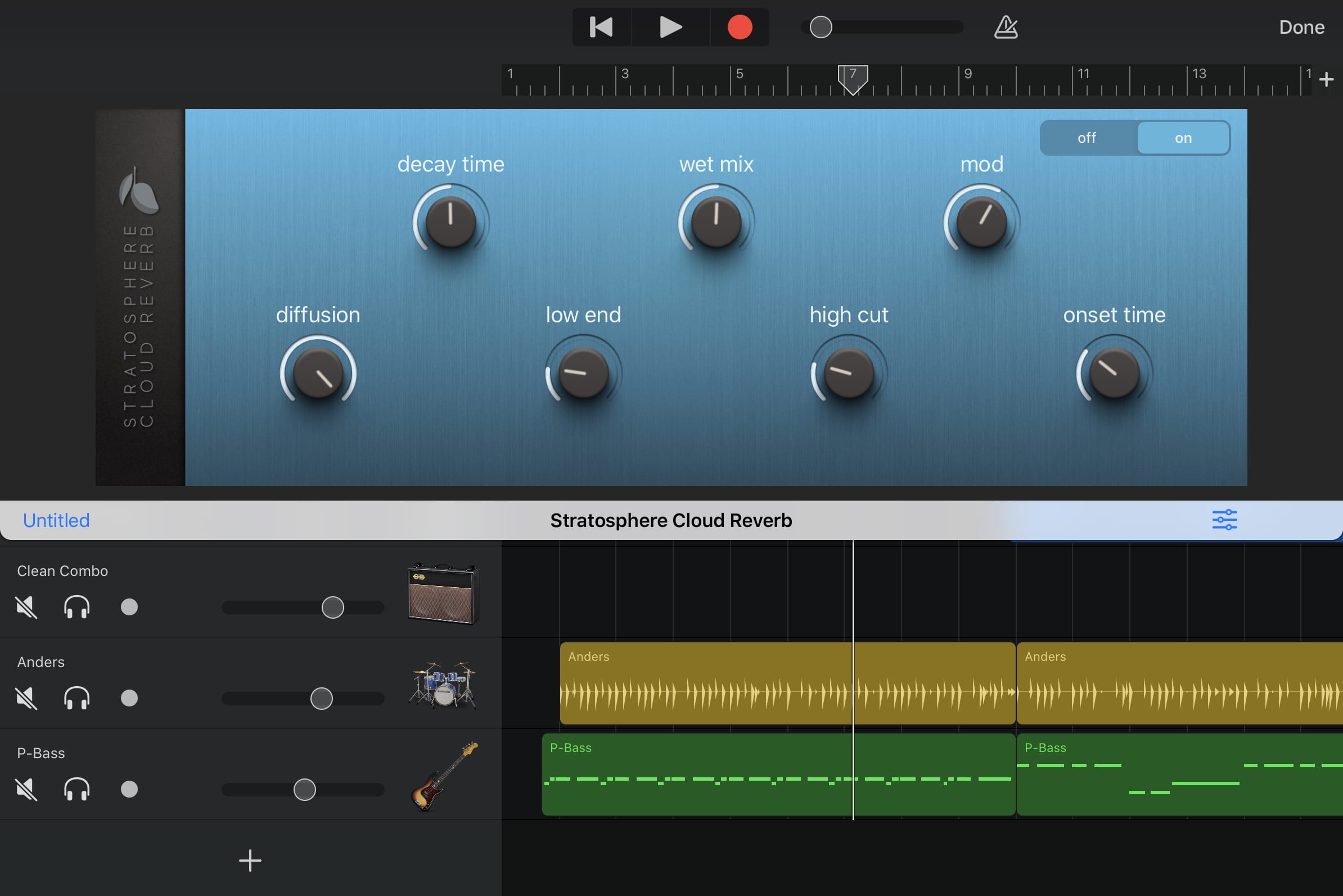Click bar 3 on the ruler
Viewport: 1343px width, 896px height.
pyautogui.click(x=625, y=74)
